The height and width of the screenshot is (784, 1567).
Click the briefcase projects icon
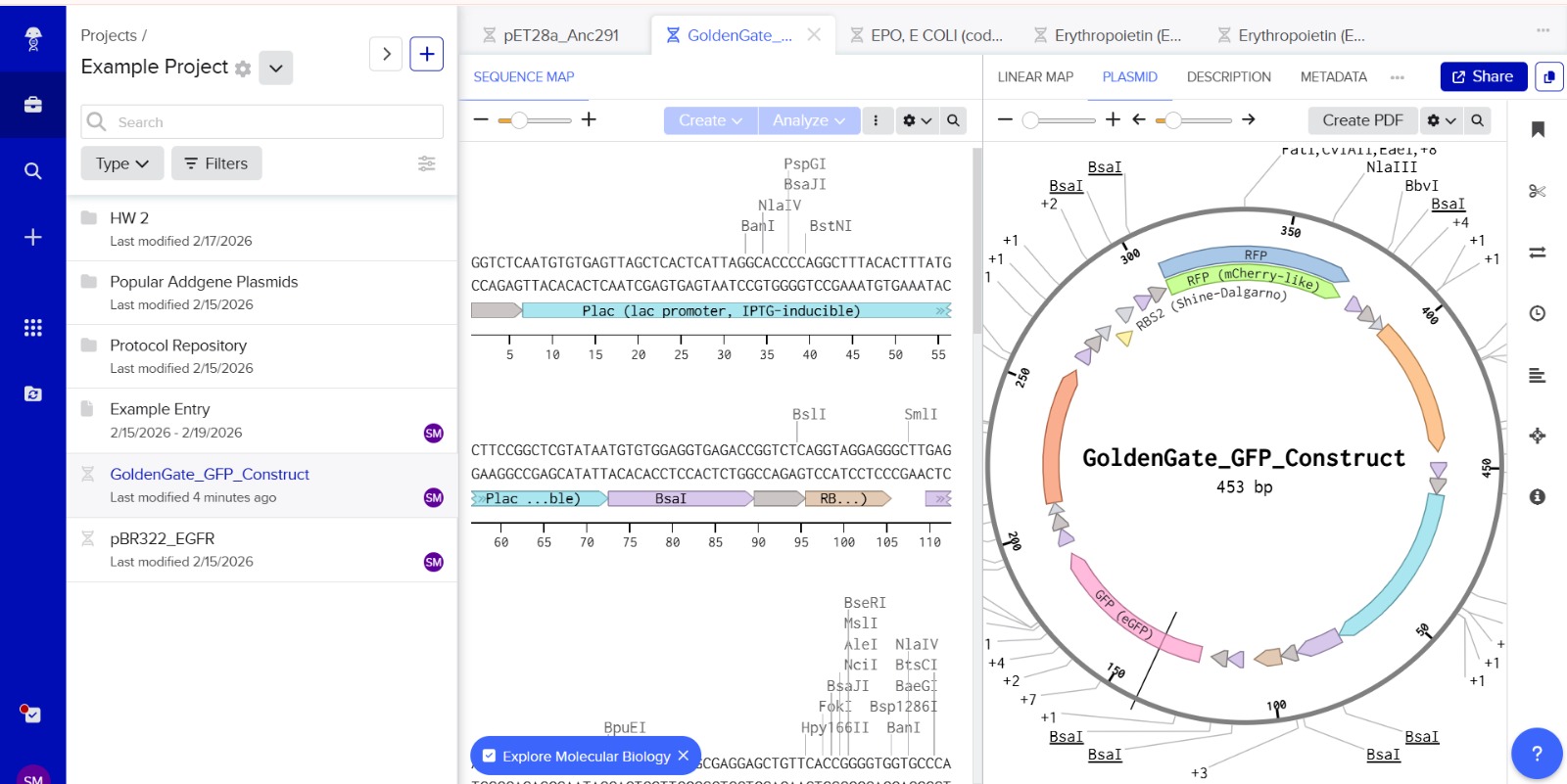[33, 105]
